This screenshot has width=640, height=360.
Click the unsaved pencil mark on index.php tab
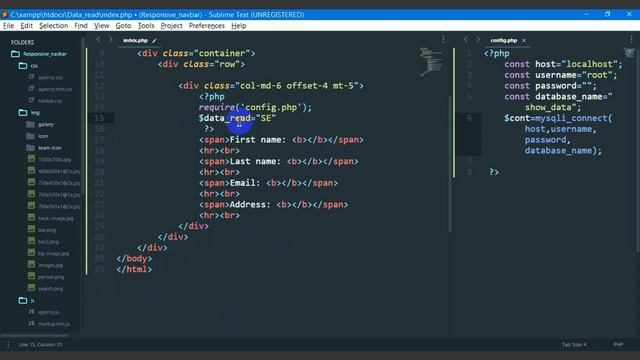[x=154, y=40]
